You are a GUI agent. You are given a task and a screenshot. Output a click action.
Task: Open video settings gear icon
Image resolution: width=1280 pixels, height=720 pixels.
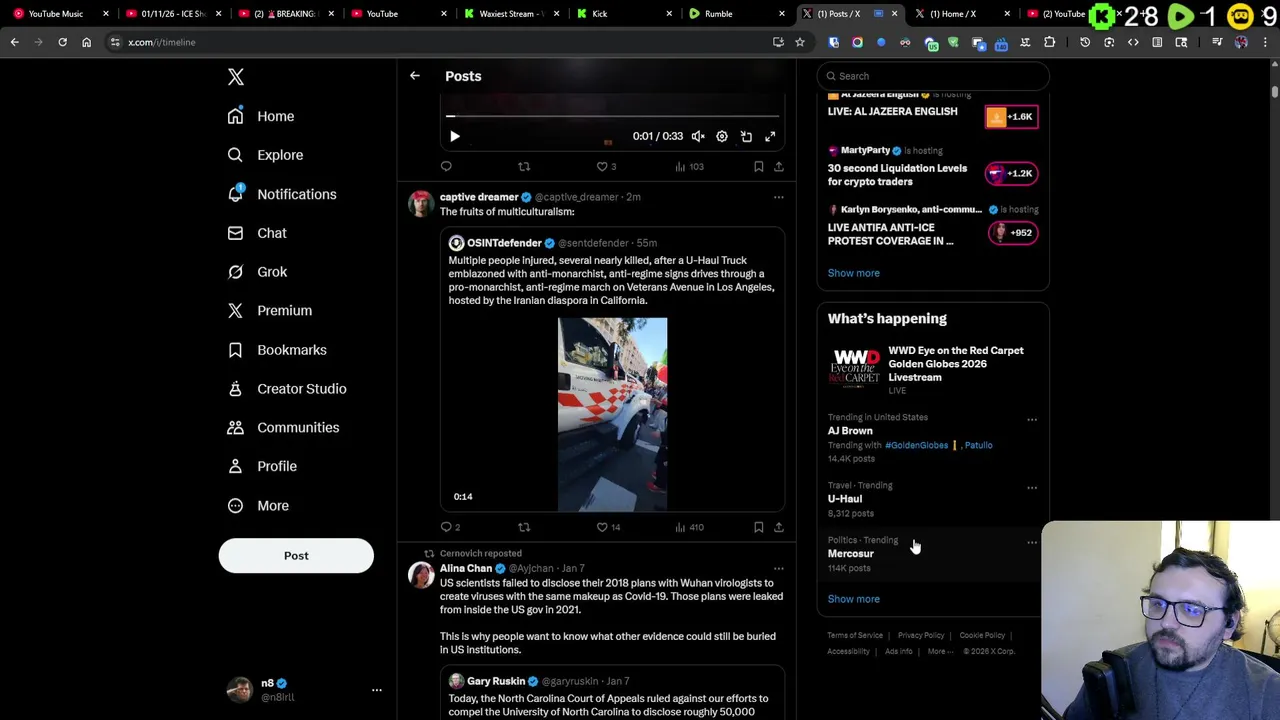pos(722,136)
